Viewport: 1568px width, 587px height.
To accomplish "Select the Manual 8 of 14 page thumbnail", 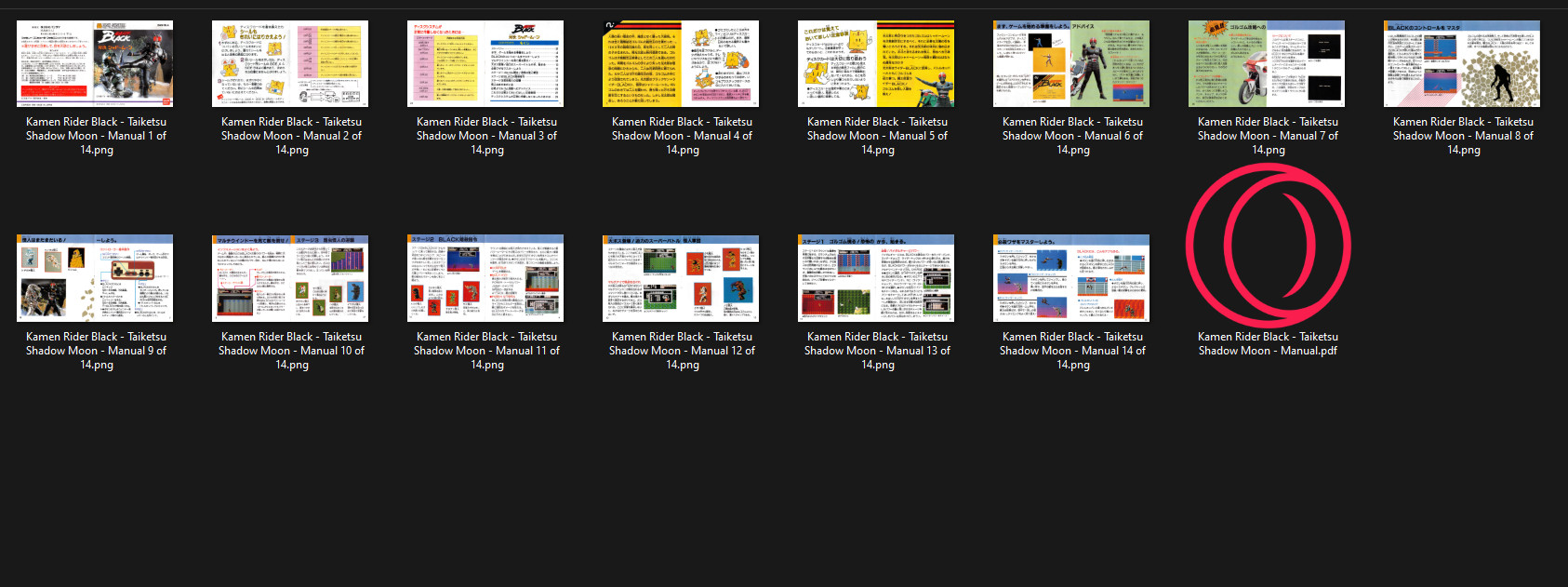I will tap(1463, 63).
